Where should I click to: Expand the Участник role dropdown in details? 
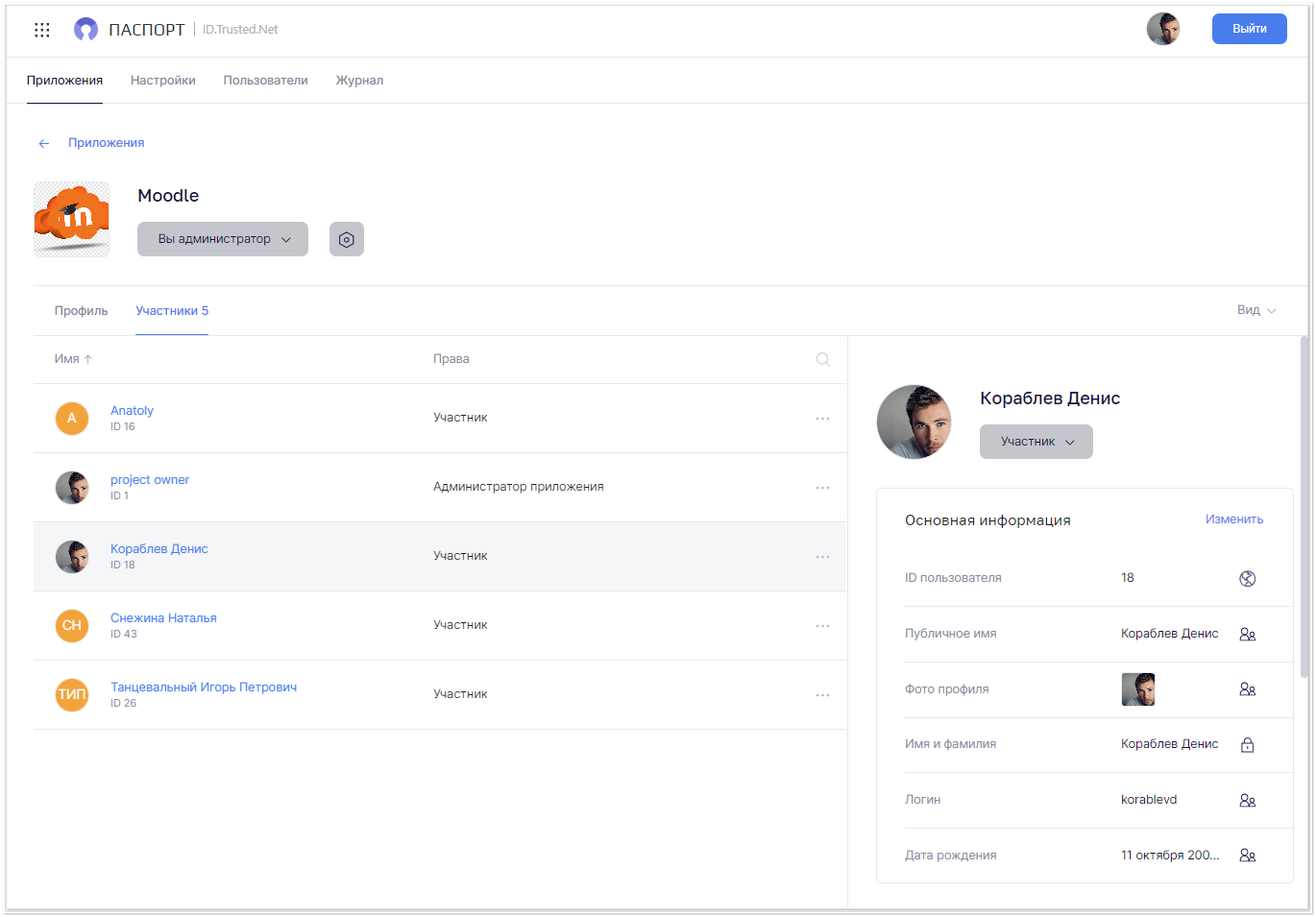tap(1036, 442)
